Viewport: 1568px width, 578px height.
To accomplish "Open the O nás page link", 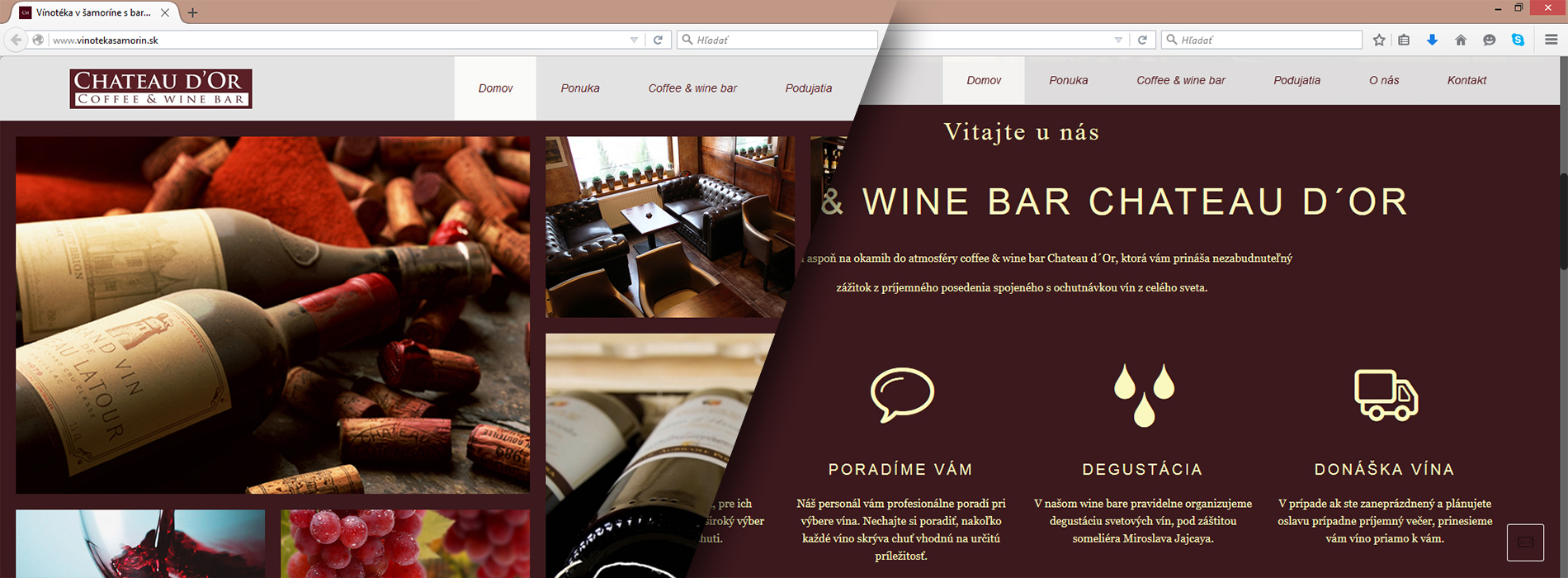I will [1384, 80].
